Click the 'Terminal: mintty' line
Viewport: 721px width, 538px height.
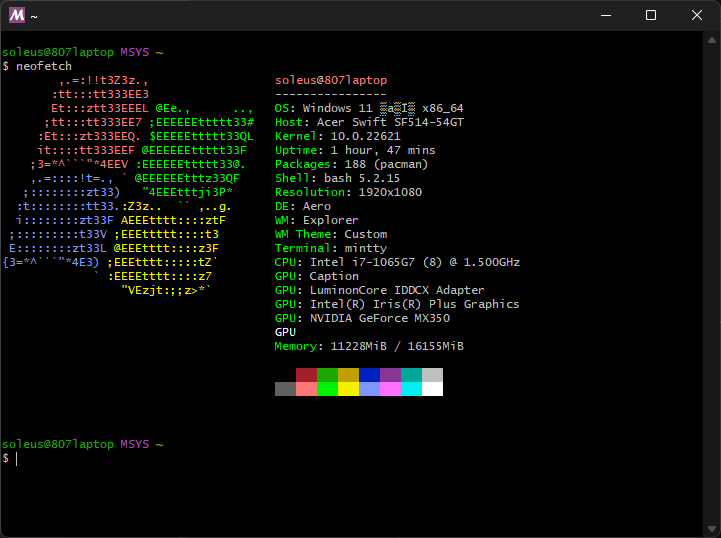[331, 248]
